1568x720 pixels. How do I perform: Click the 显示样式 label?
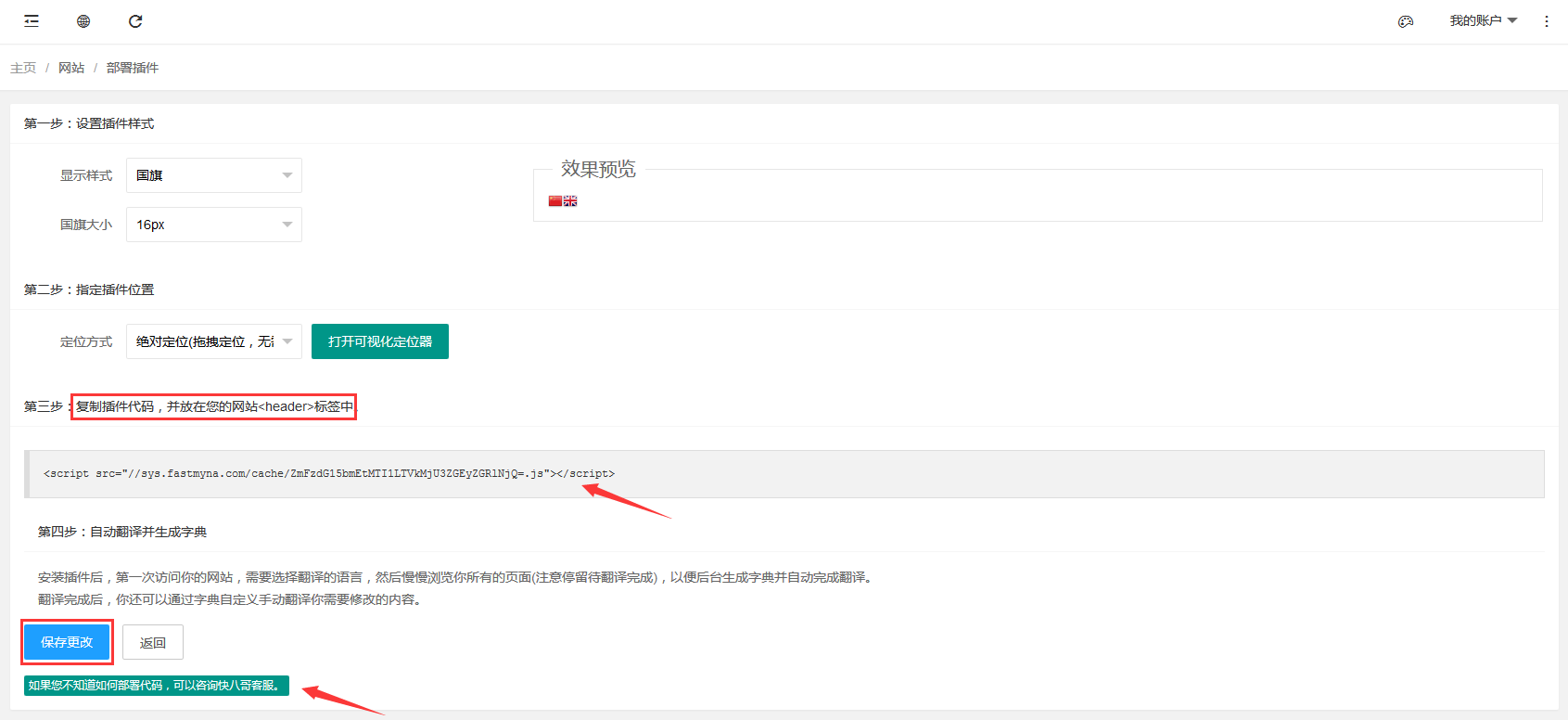[x=86, y=175]
